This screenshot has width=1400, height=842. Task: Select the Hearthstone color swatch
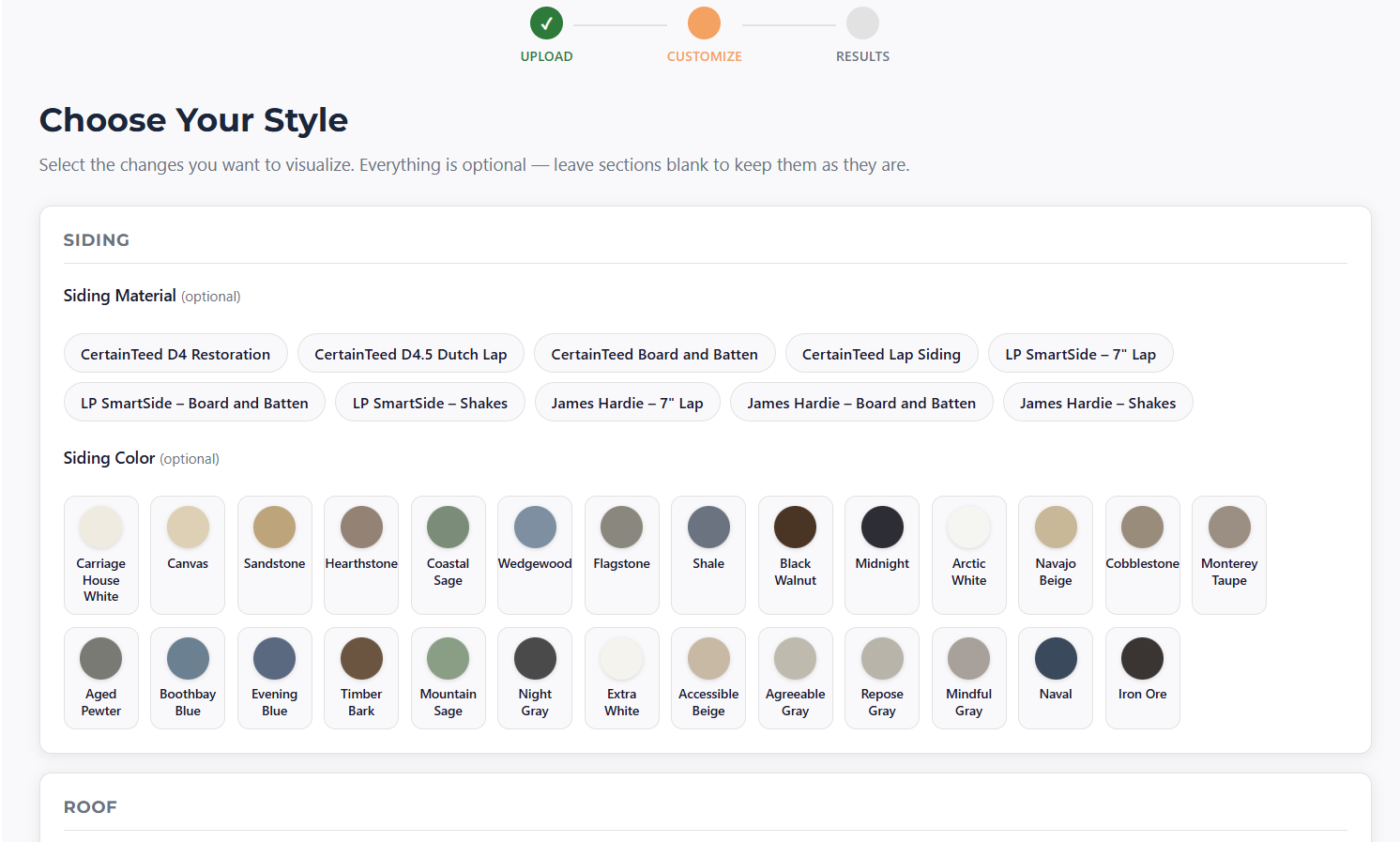[x=361, y=555]
